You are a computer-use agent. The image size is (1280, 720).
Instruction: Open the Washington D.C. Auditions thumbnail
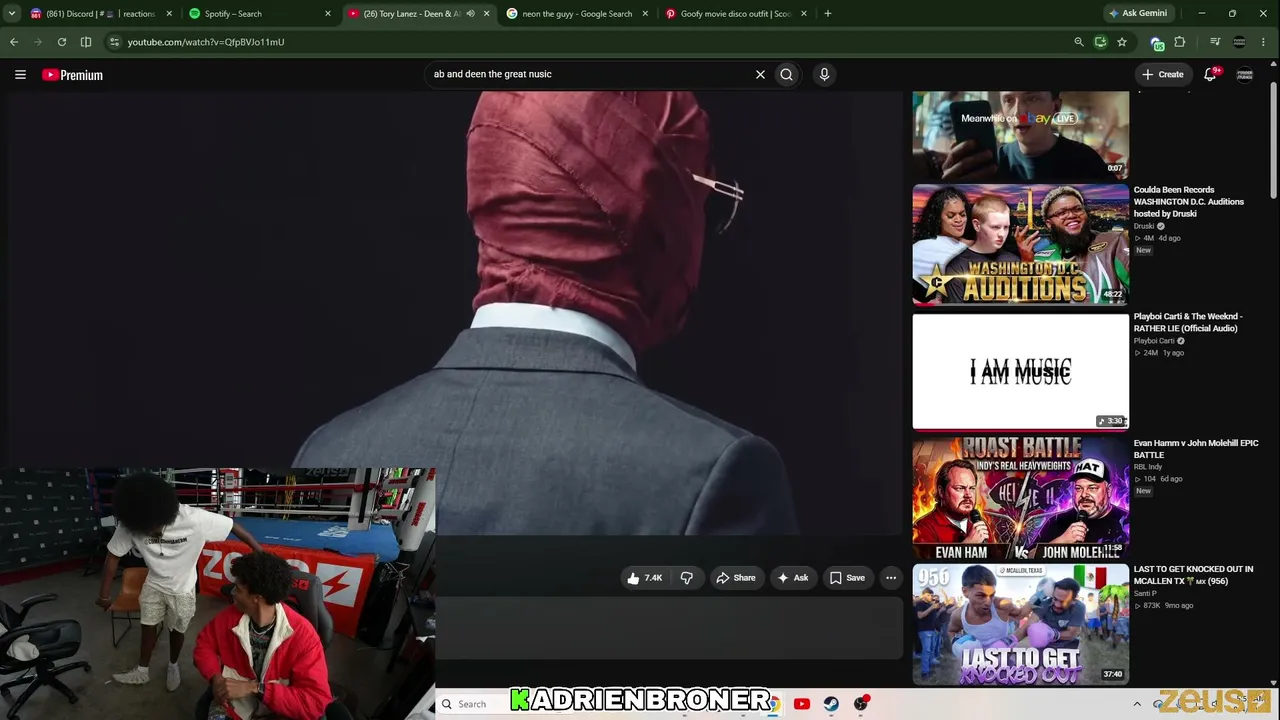click(1020, 244)
